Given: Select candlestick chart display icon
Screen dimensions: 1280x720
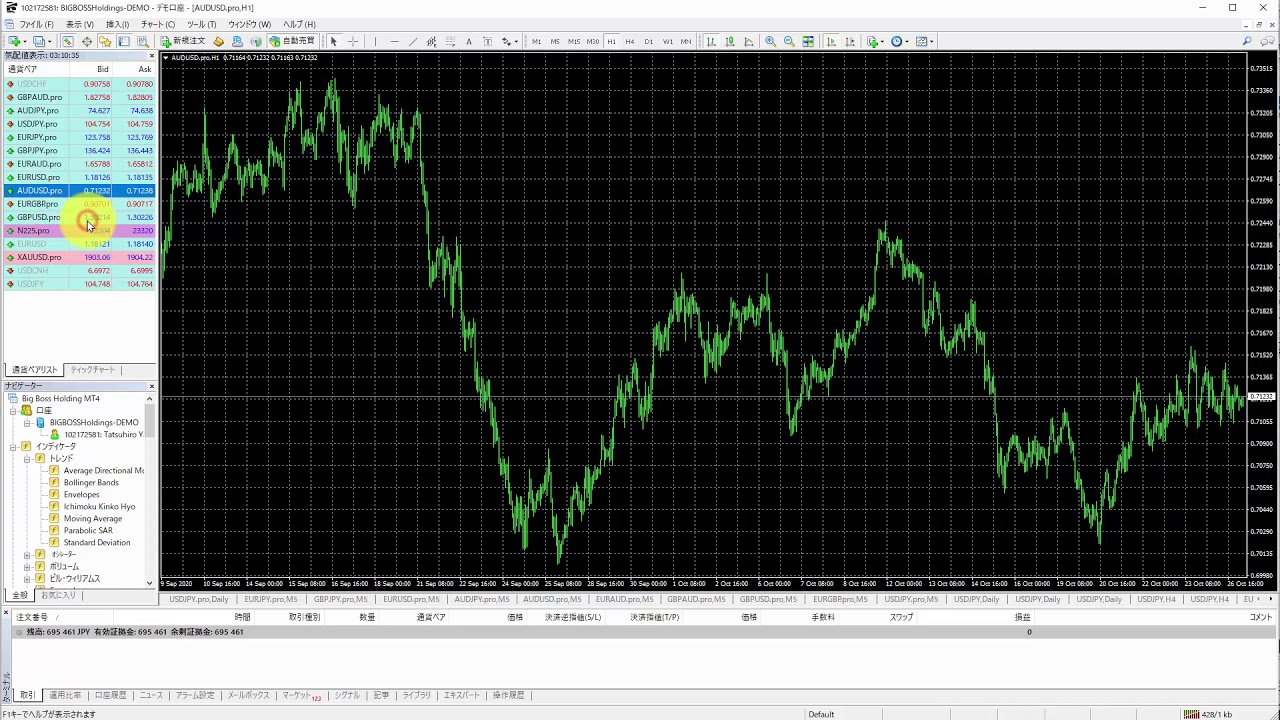Looking at the screenshot, I should click(x=730, y=41).
